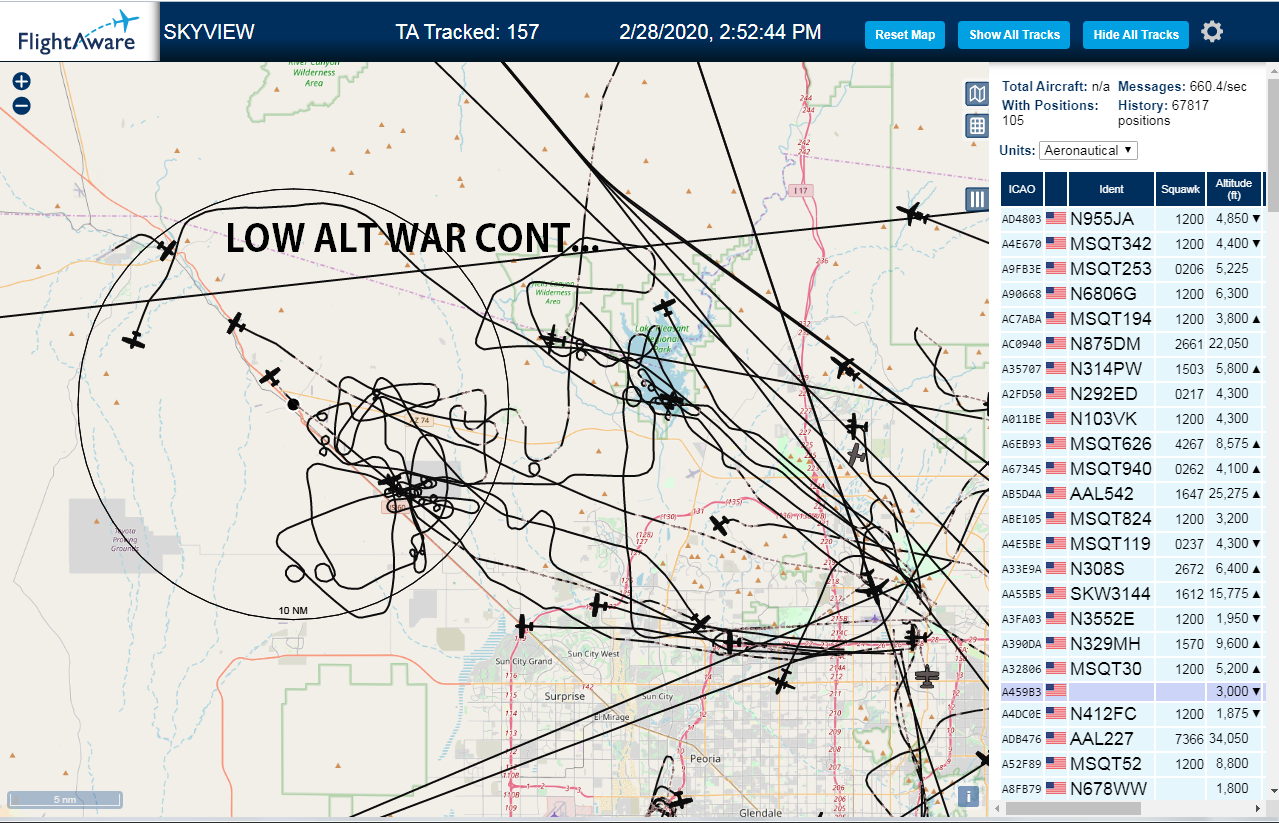Open the settings gear icon
This screenshot has width=1279, height=823.
1212,32
